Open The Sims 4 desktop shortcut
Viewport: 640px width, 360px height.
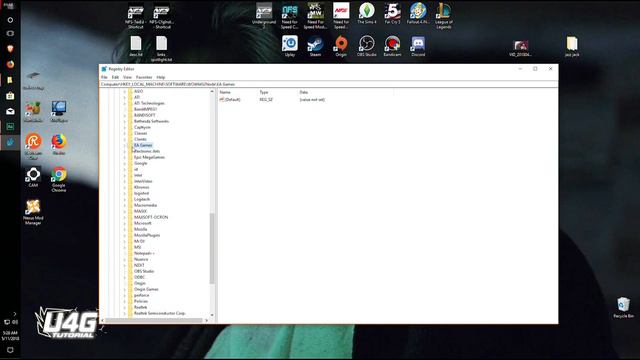click(x=367, y=13)
